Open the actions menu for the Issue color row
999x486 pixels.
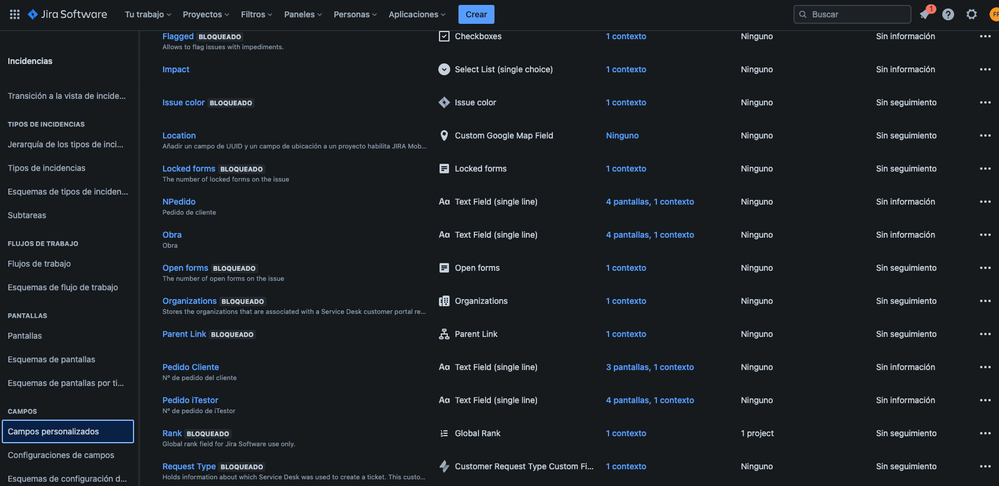(x=985, y=103)
